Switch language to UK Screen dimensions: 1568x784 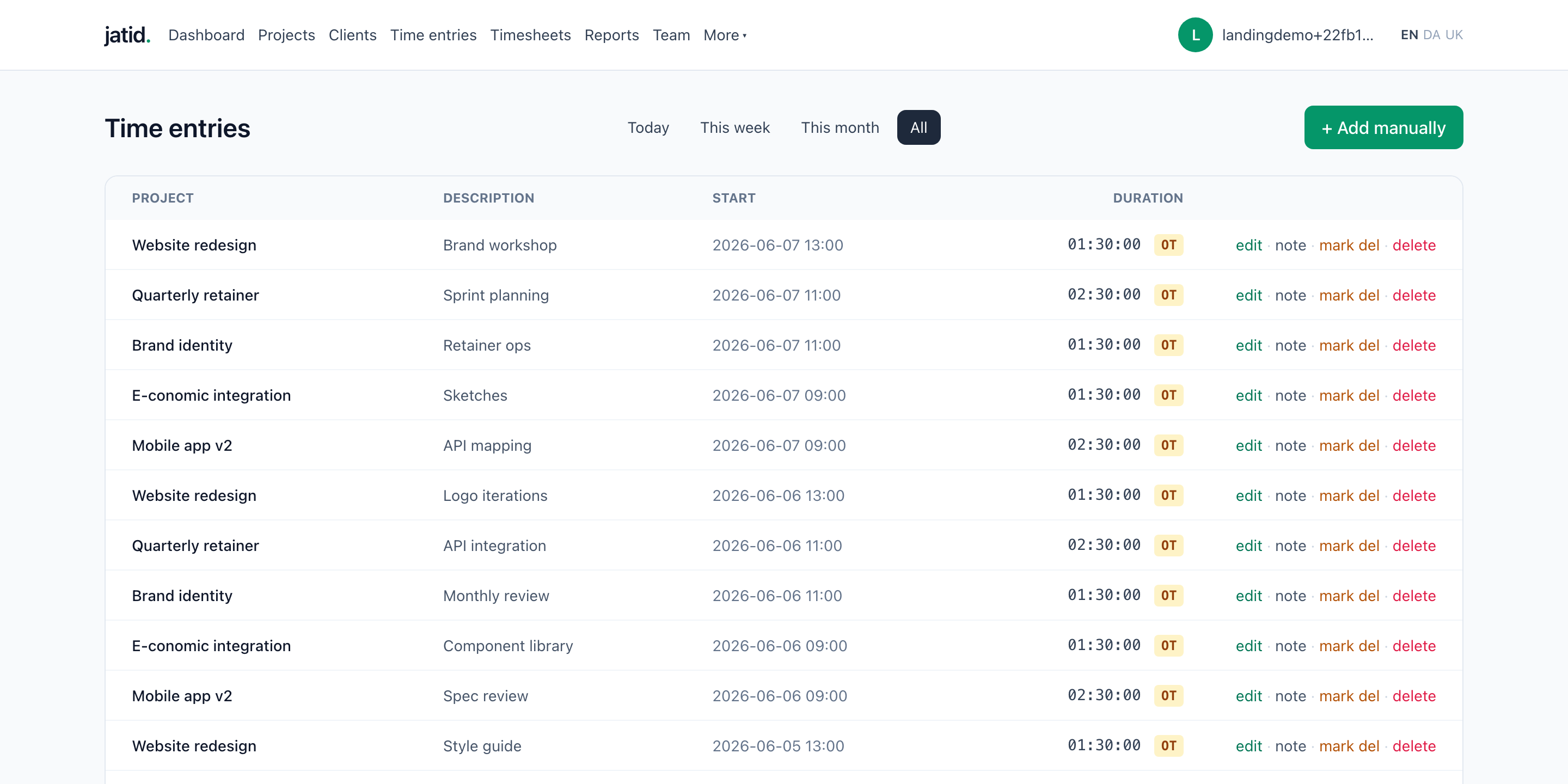tap(1454, 35)
